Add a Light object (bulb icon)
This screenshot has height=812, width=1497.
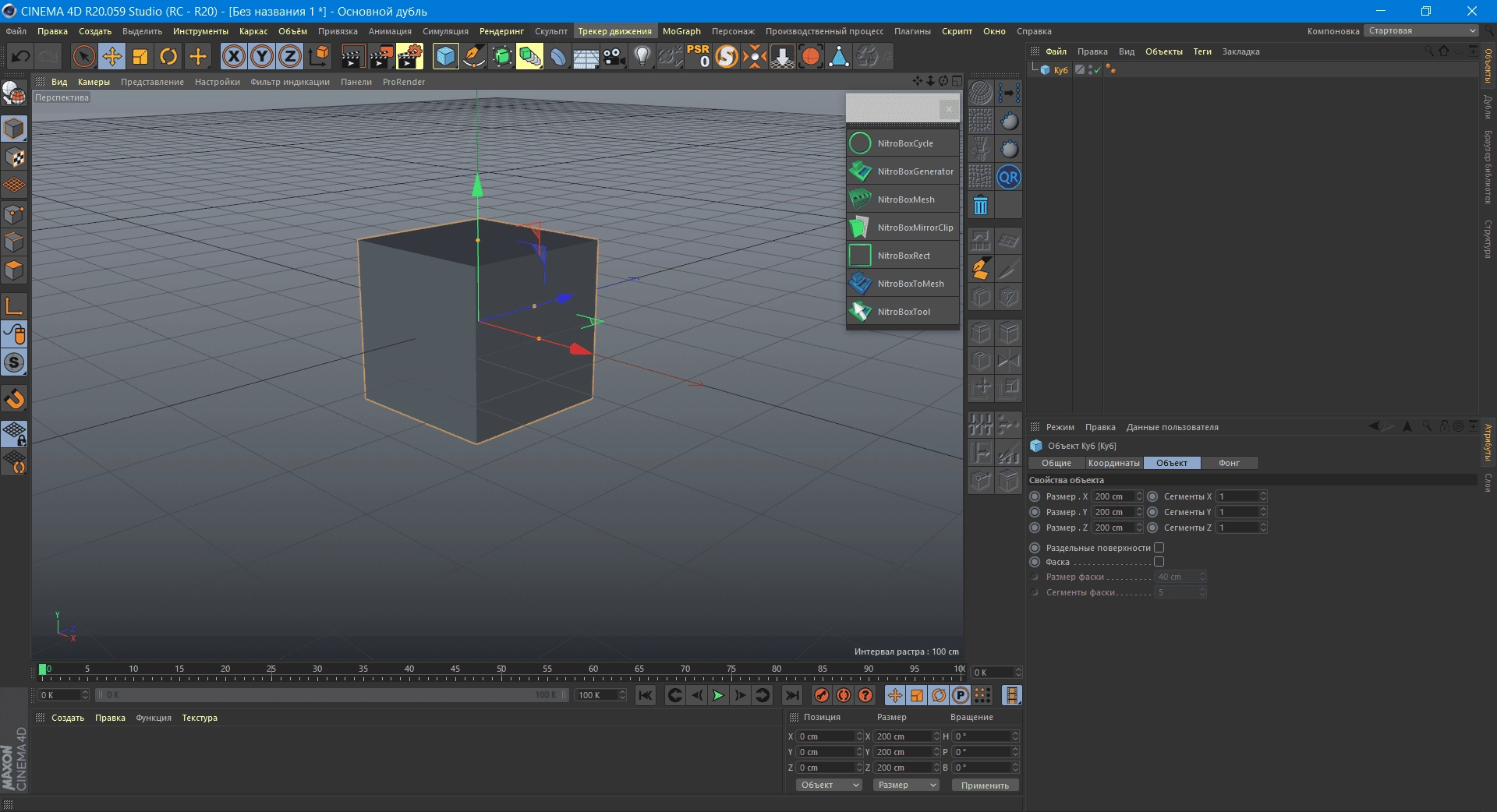(642, 56)
